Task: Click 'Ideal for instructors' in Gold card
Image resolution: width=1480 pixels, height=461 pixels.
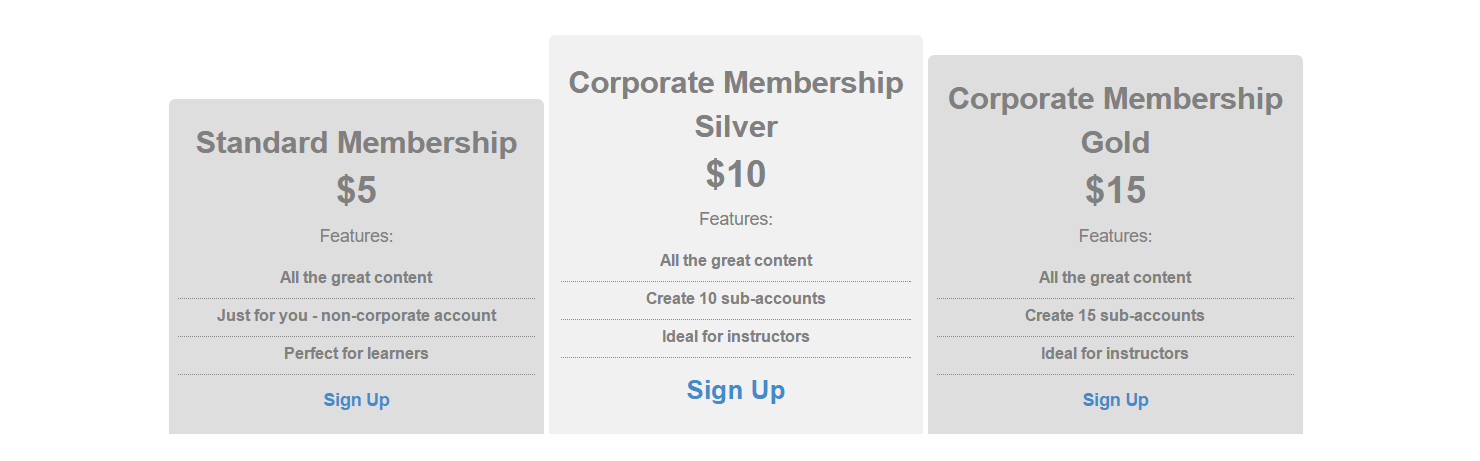Action: tap(1115, 354)
